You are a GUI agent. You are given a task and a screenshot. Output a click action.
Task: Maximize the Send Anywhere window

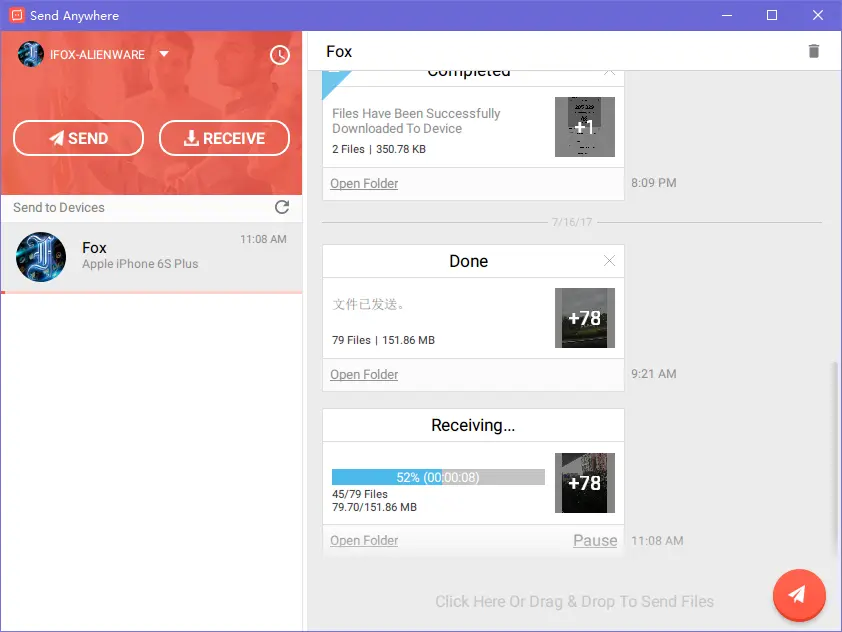tap(772, 15)
